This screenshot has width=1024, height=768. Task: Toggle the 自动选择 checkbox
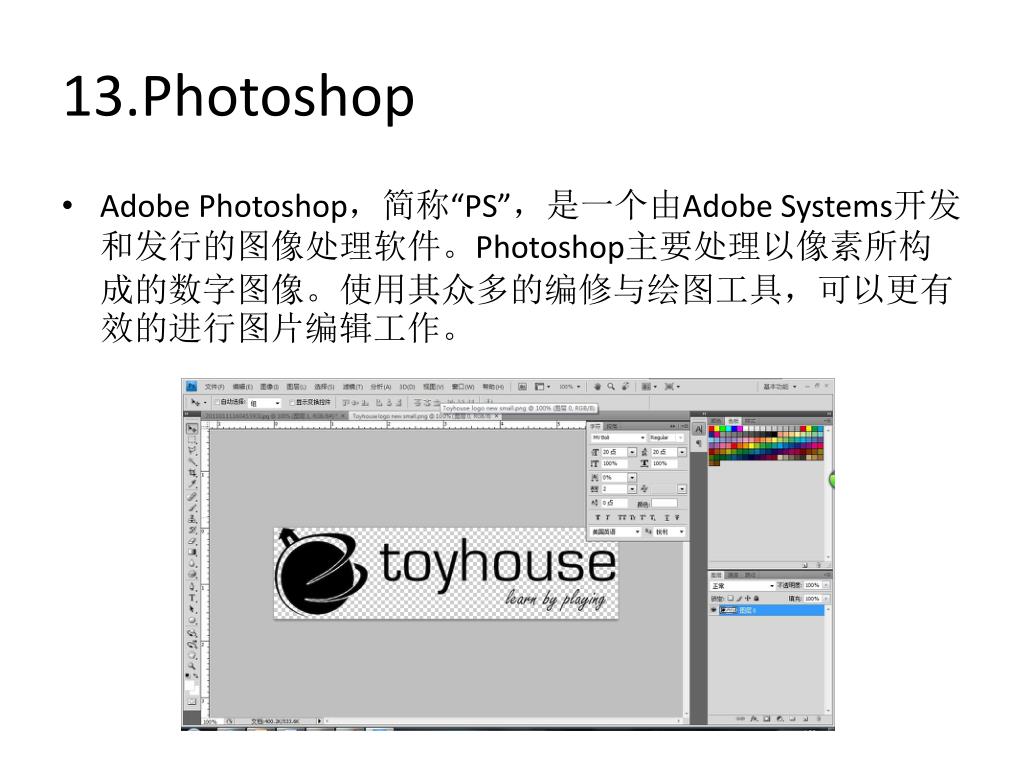[x=217, y=402]
